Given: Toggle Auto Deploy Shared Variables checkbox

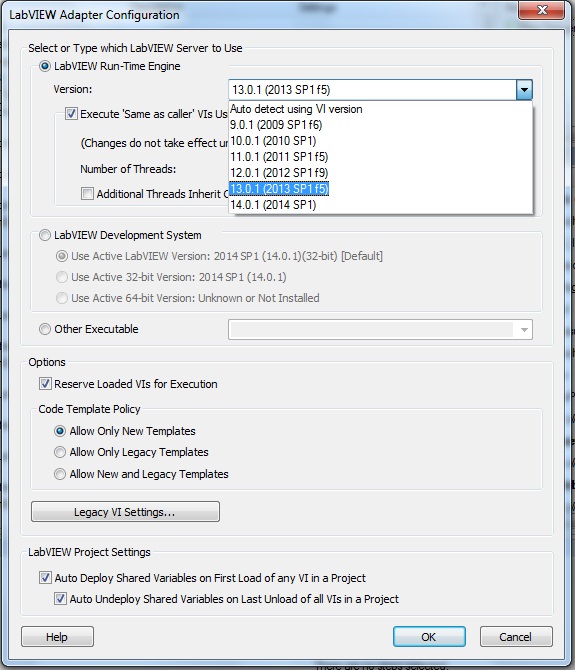Looking at the screenshot, I should coord(45,578).
